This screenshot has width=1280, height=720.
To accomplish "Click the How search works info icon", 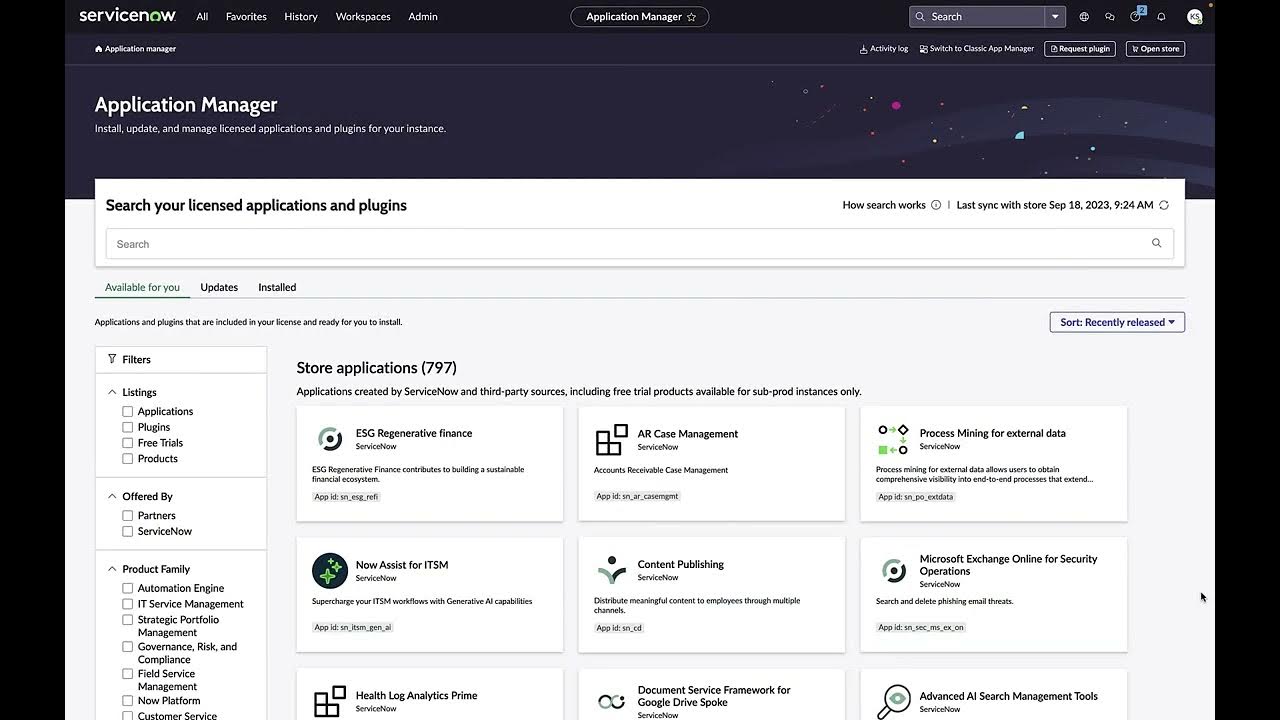I will pos(936,205).
